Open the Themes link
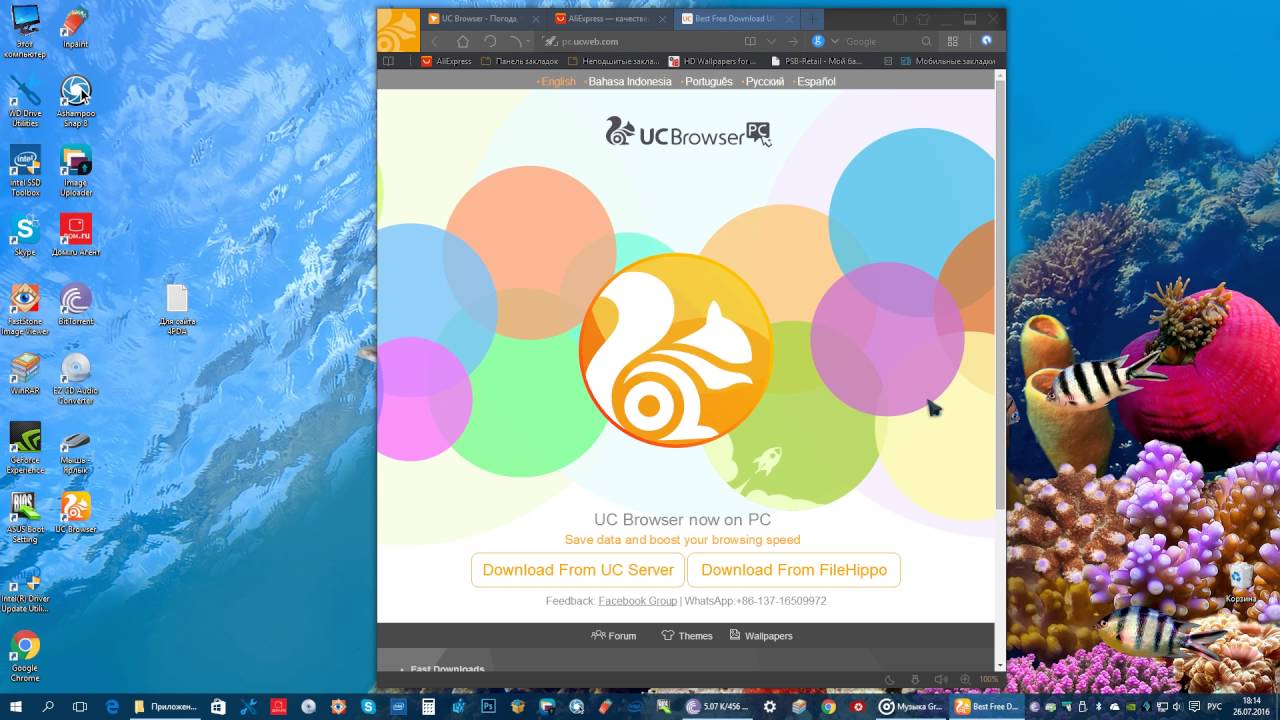The width and height of the screenshot is (1280, 720). [x=687, y=635]
